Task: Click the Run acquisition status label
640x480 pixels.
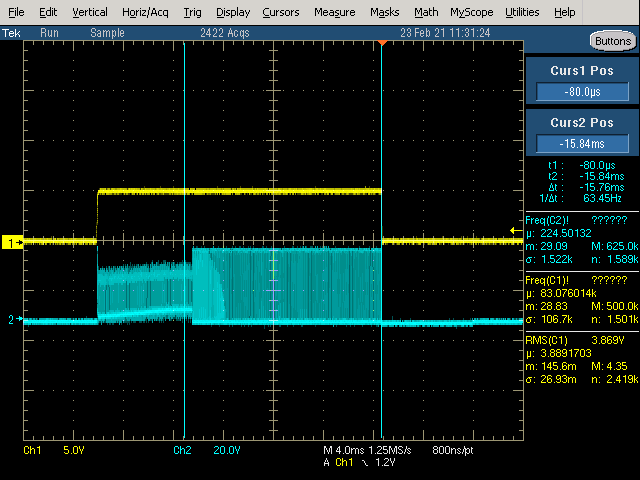Action: click(49, 33)
